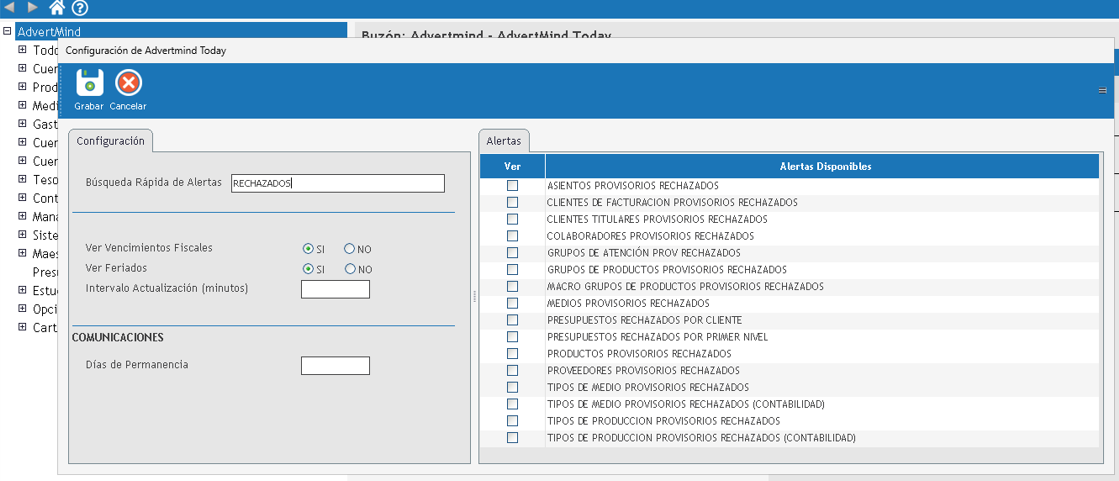1119x481 pixels.
Task: Expand the Cont tree node
Action: (x=22, y=197)
